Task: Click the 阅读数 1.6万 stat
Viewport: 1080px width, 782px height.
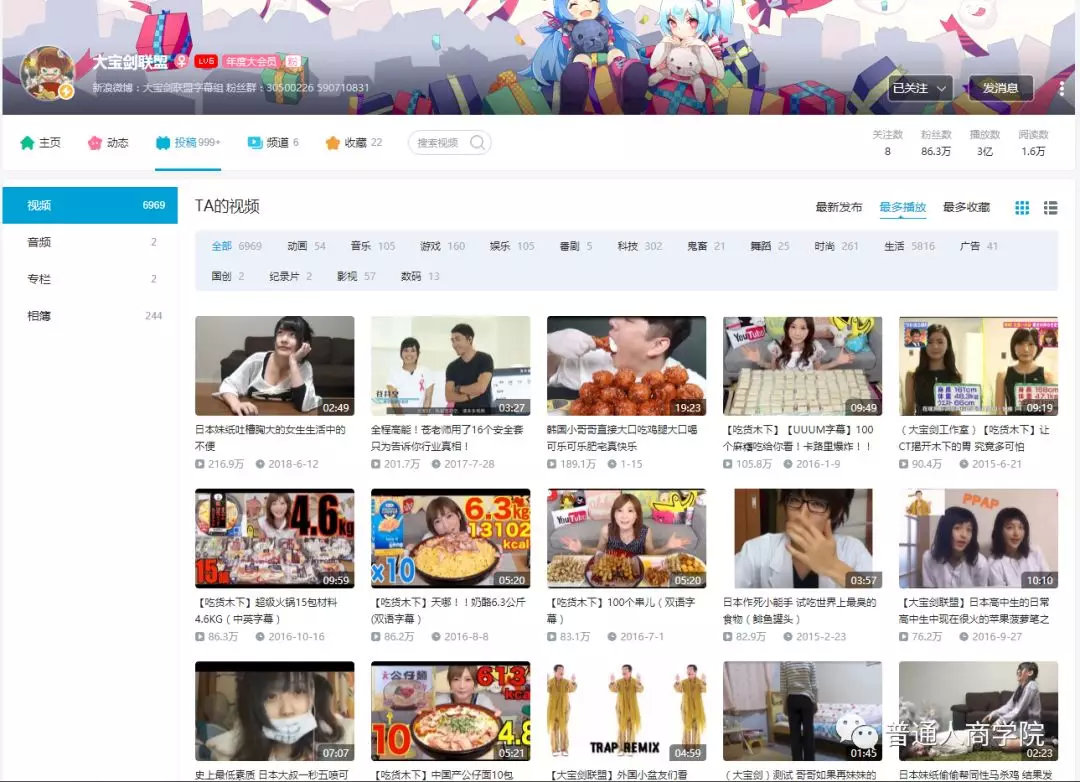Action: click(1033, 143)
